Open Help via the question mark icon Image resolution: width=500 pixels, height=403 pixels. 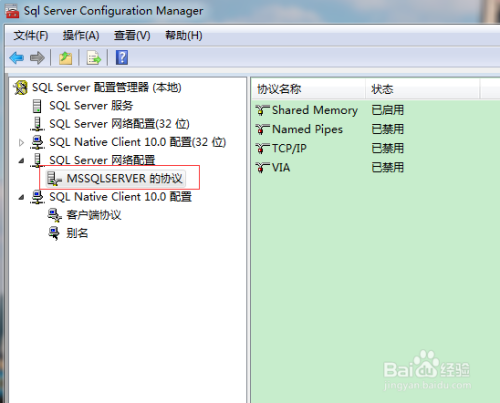(122, 57)
